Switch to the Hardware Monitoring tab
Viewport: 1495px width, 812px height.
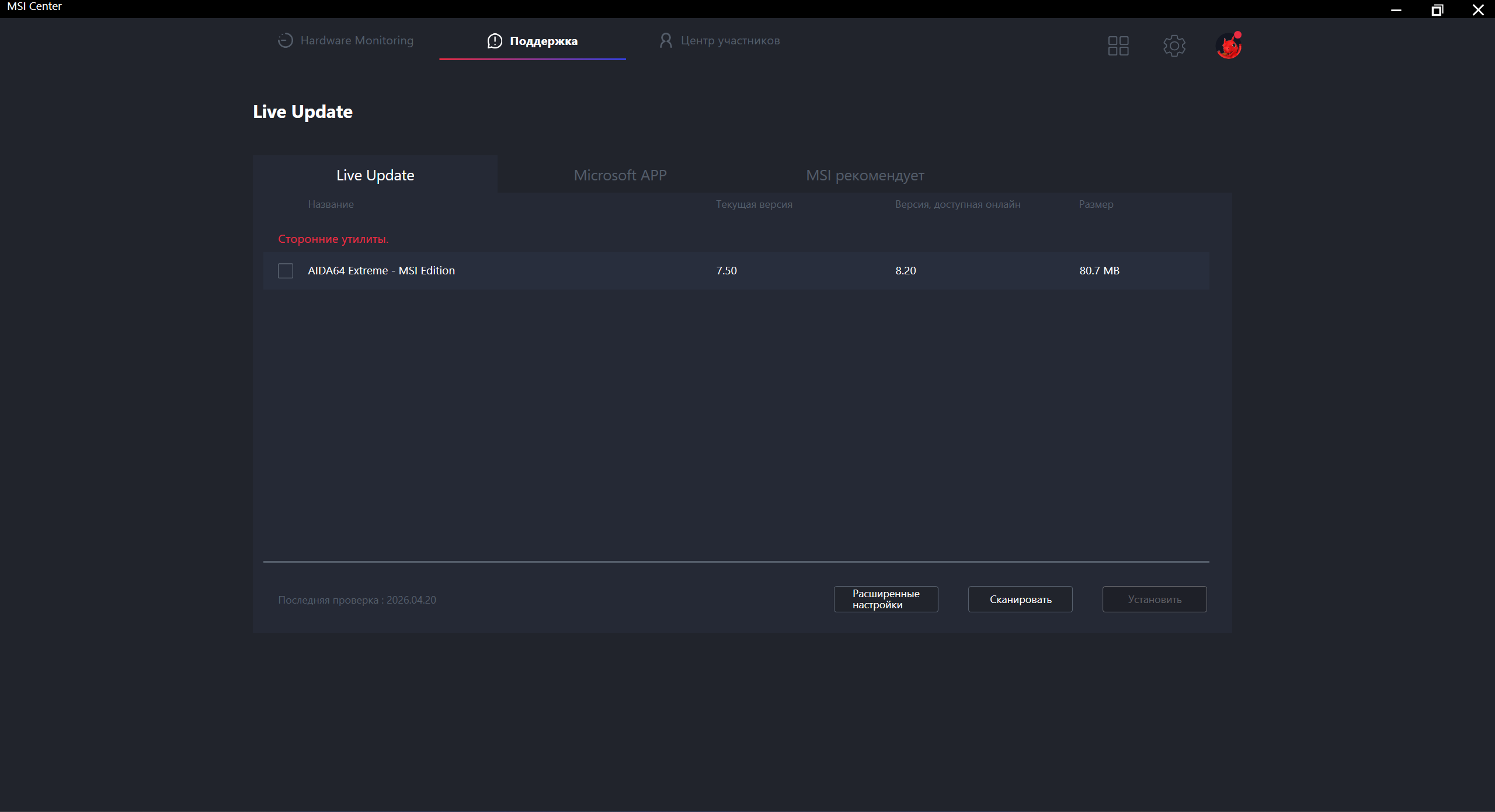(356, 40)
